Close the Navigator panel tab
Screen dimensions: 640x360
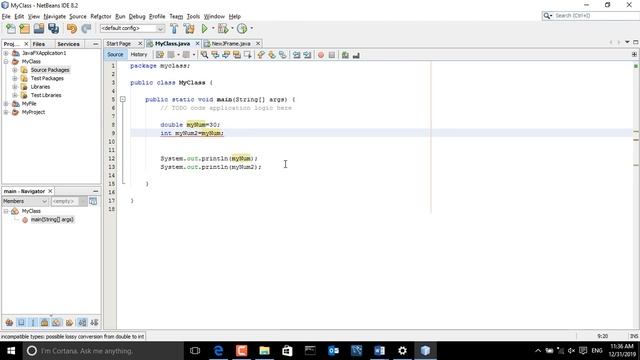(x=50, y=191)
